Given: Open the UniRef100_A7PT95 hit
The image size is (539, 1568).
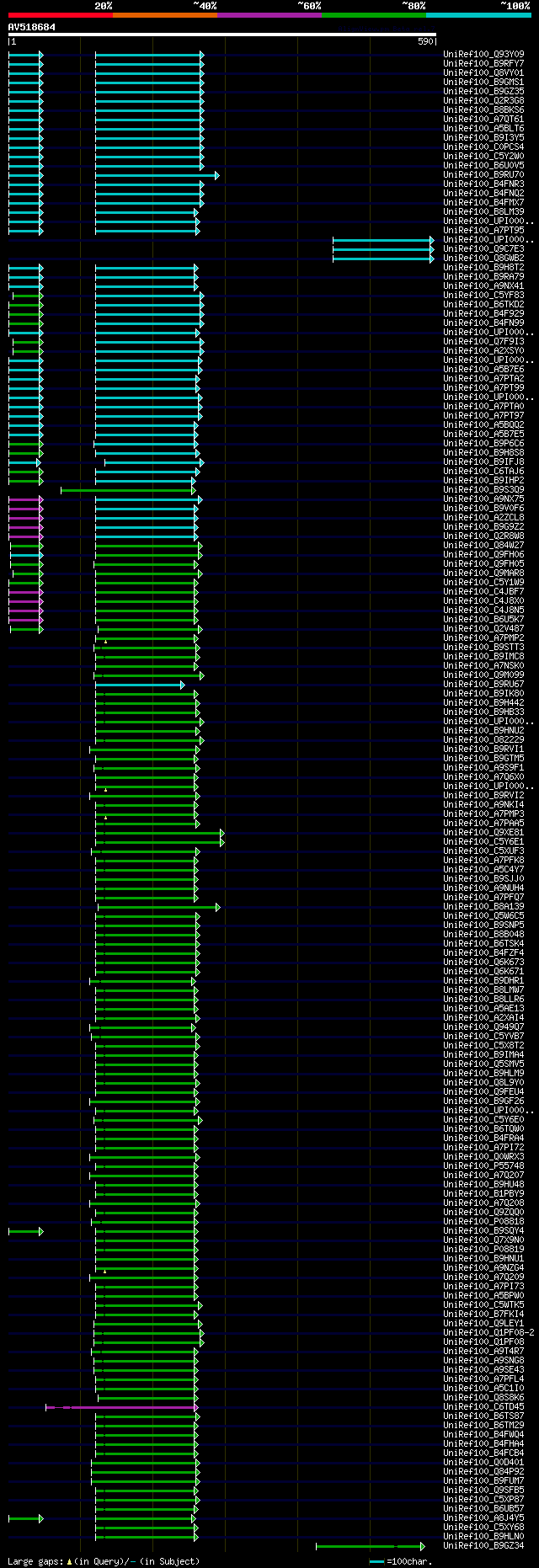Looking at the screenshot, I should tap(483, 231).
